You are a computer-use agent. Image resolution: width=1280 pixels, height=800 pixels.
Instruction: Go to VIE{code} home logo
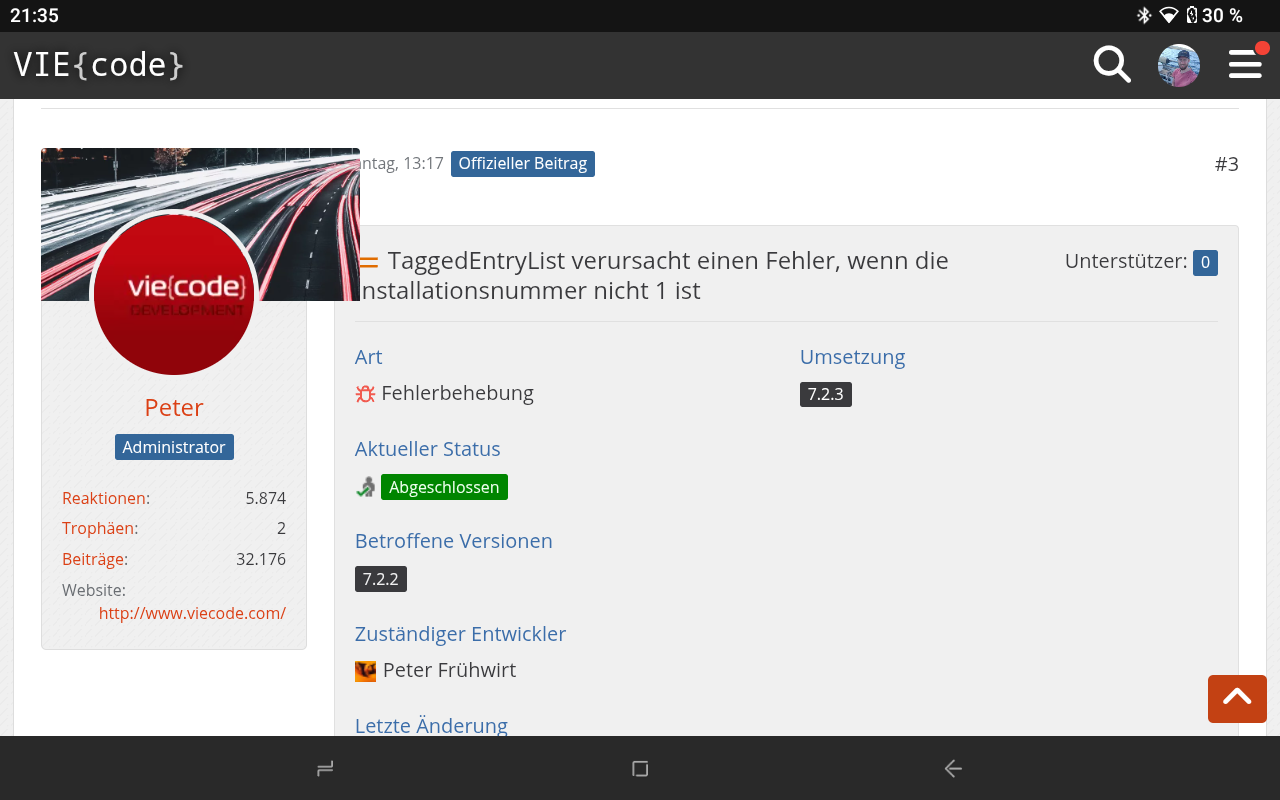click(99, 65)
